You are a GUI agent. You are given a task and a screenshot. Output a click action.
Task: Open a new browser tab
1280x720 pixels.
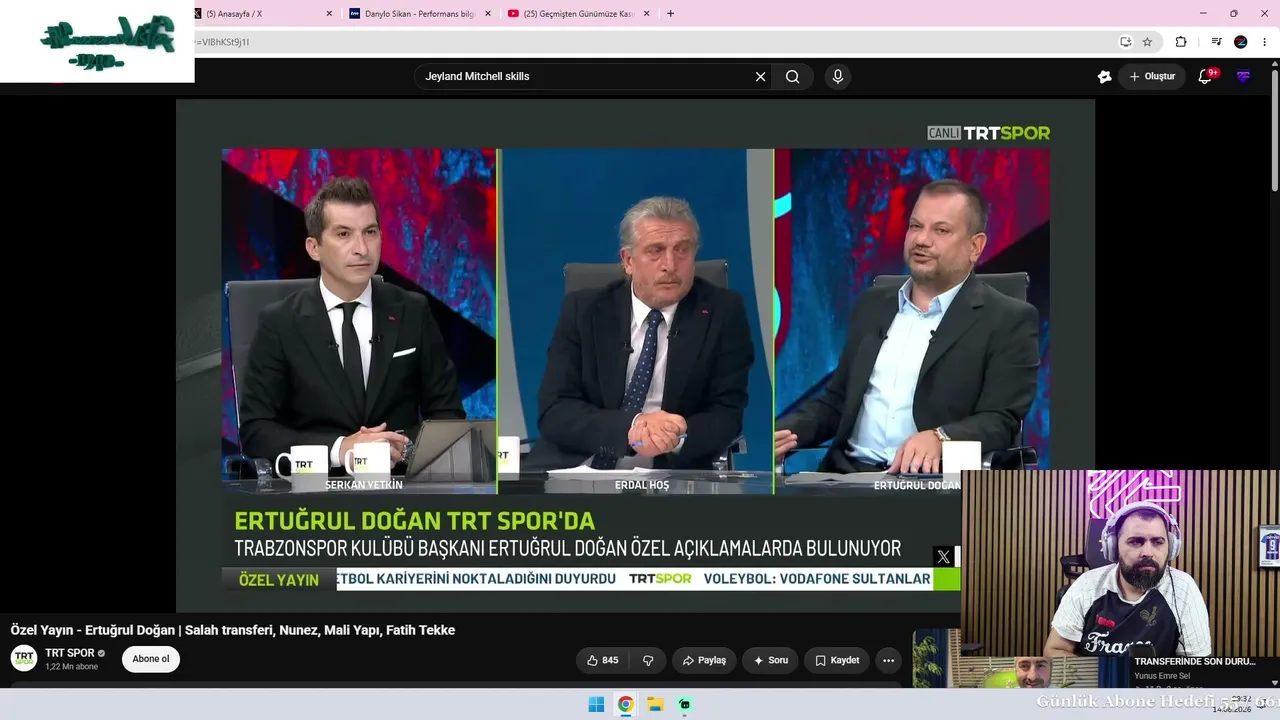pos(670,13)
